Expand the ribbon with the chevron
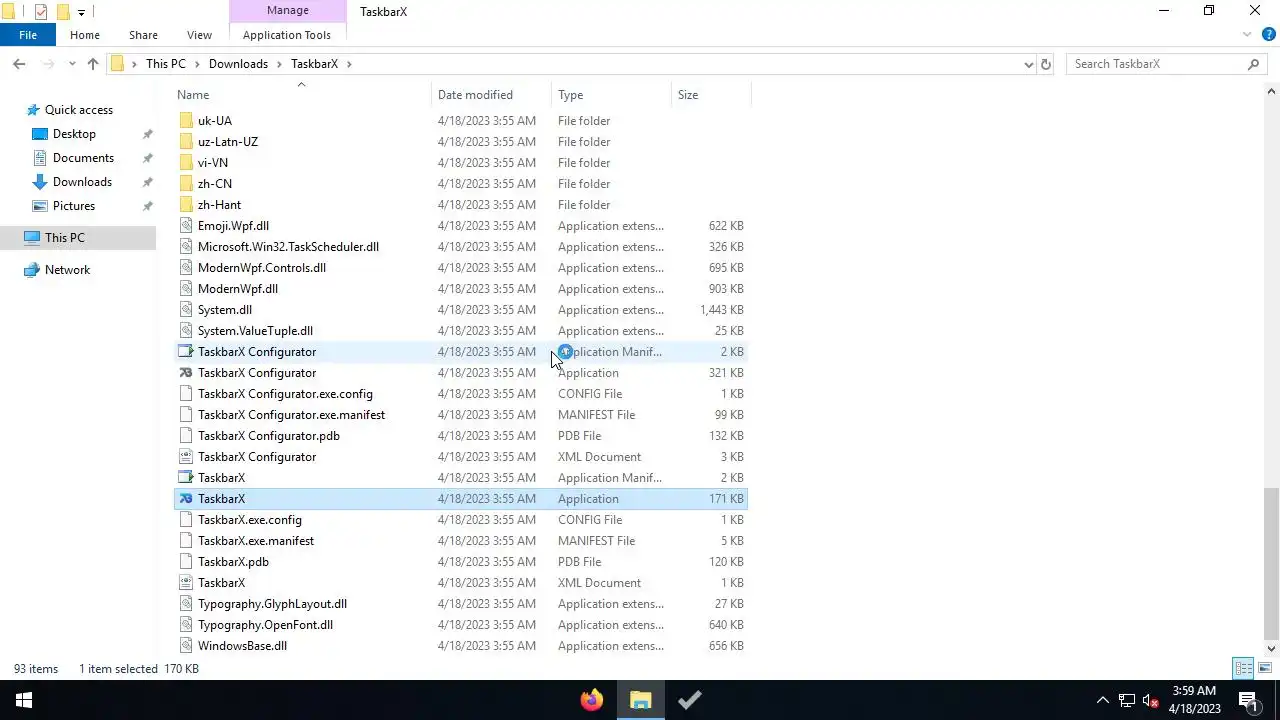The image size is (1280, 720). click(x=1247, y=35)
